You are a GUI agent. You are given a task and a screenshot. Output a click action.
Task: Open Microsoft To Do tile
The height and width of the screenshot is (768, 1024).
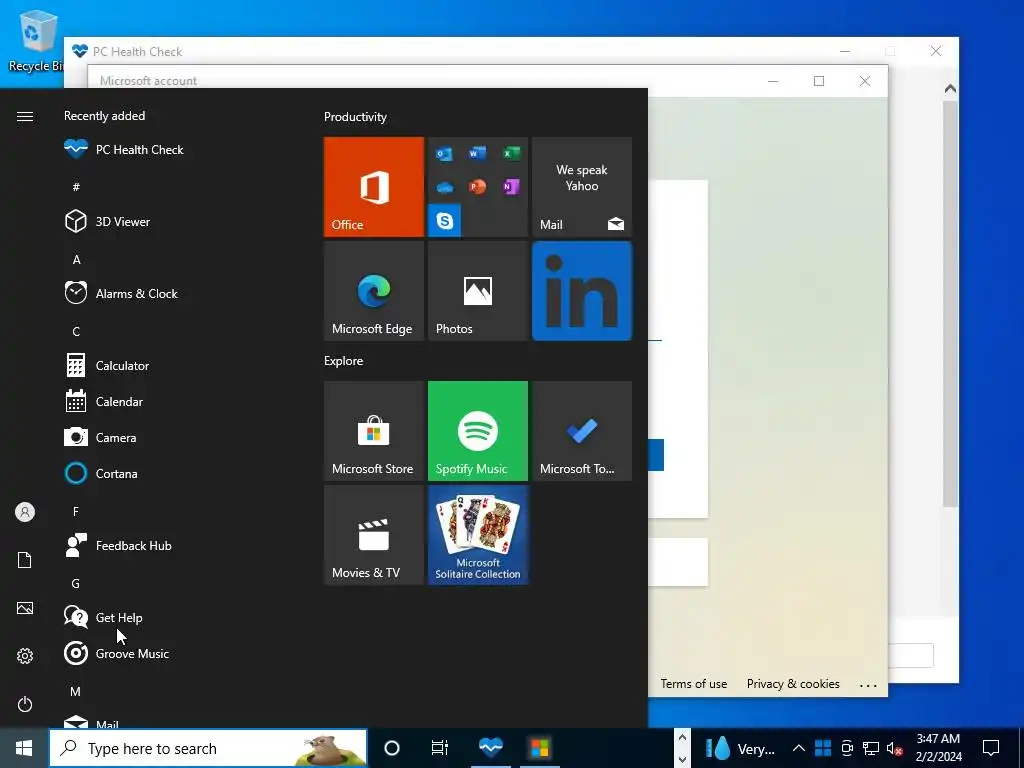coord(582,431)
